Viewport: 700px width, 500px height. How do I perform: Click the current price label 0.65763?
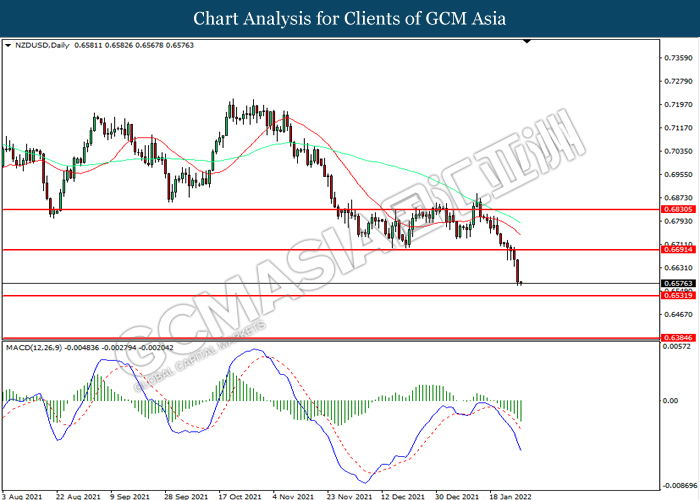click(x=678, y=283)
